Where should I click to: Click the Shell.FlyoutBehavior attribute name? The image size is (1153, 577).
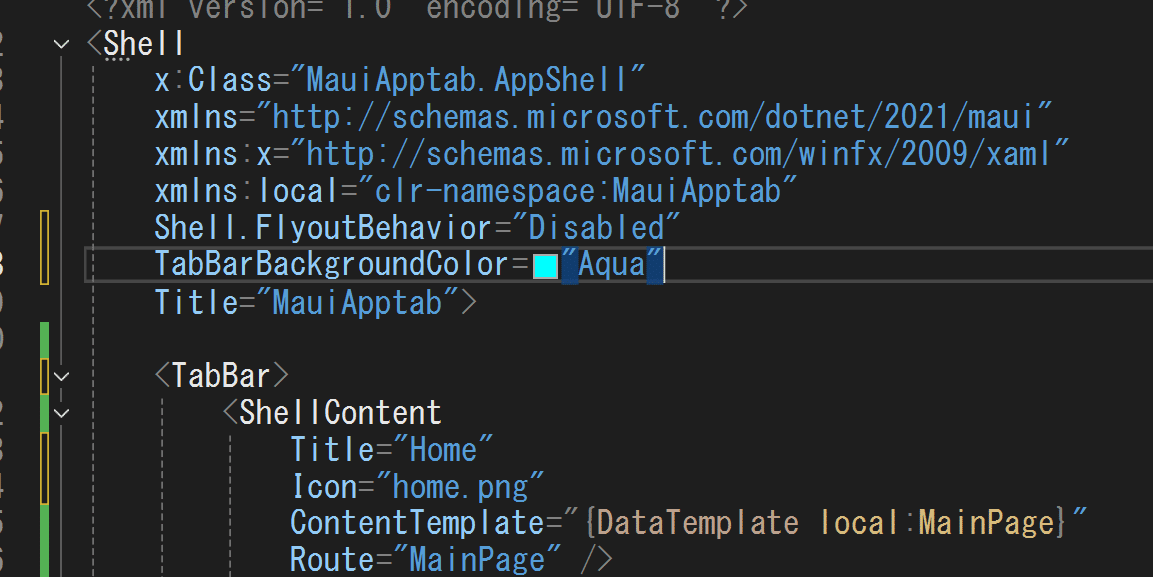pyautogui.click(x=323, y=228)
